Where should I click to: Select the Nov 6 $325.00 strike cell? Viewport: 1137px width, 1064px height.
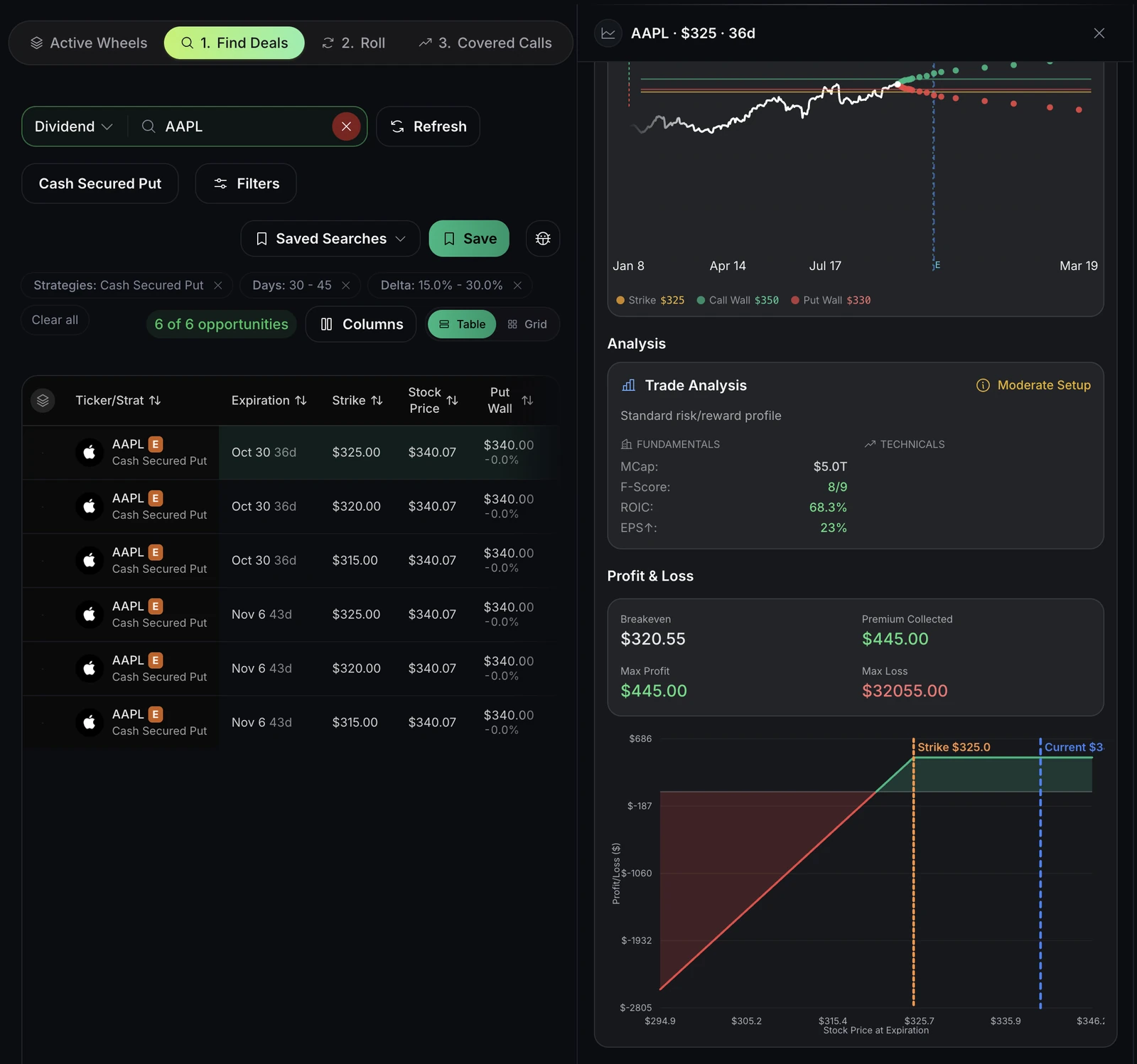tap(356, 614)
